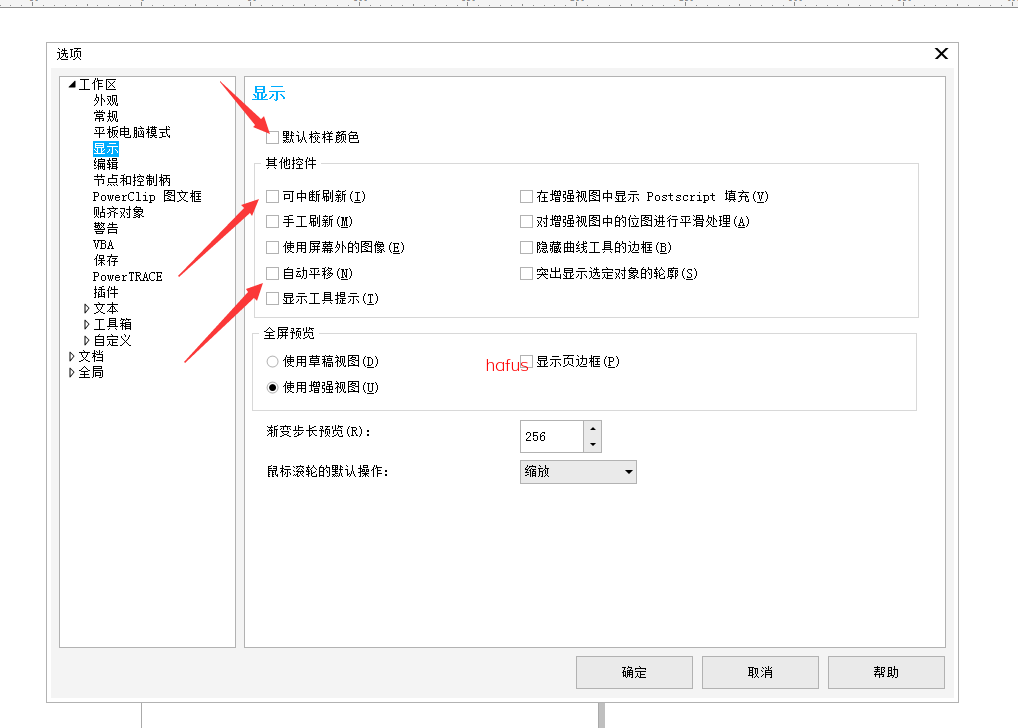Select the 自定义 tree label
This screenshot has height=728, width=1018.
coord(112,340)
